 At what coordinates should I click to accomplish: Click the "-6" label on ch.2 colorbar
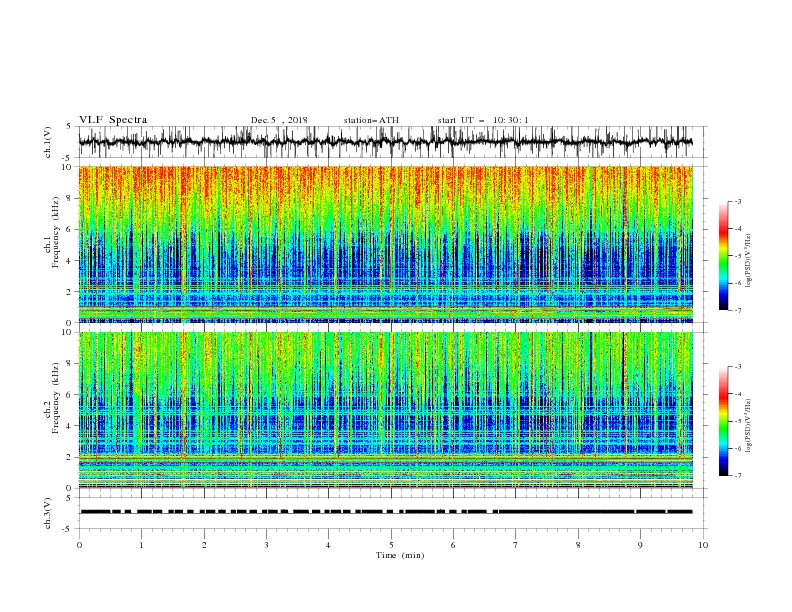pyautogui.click(x=737, y=448)
